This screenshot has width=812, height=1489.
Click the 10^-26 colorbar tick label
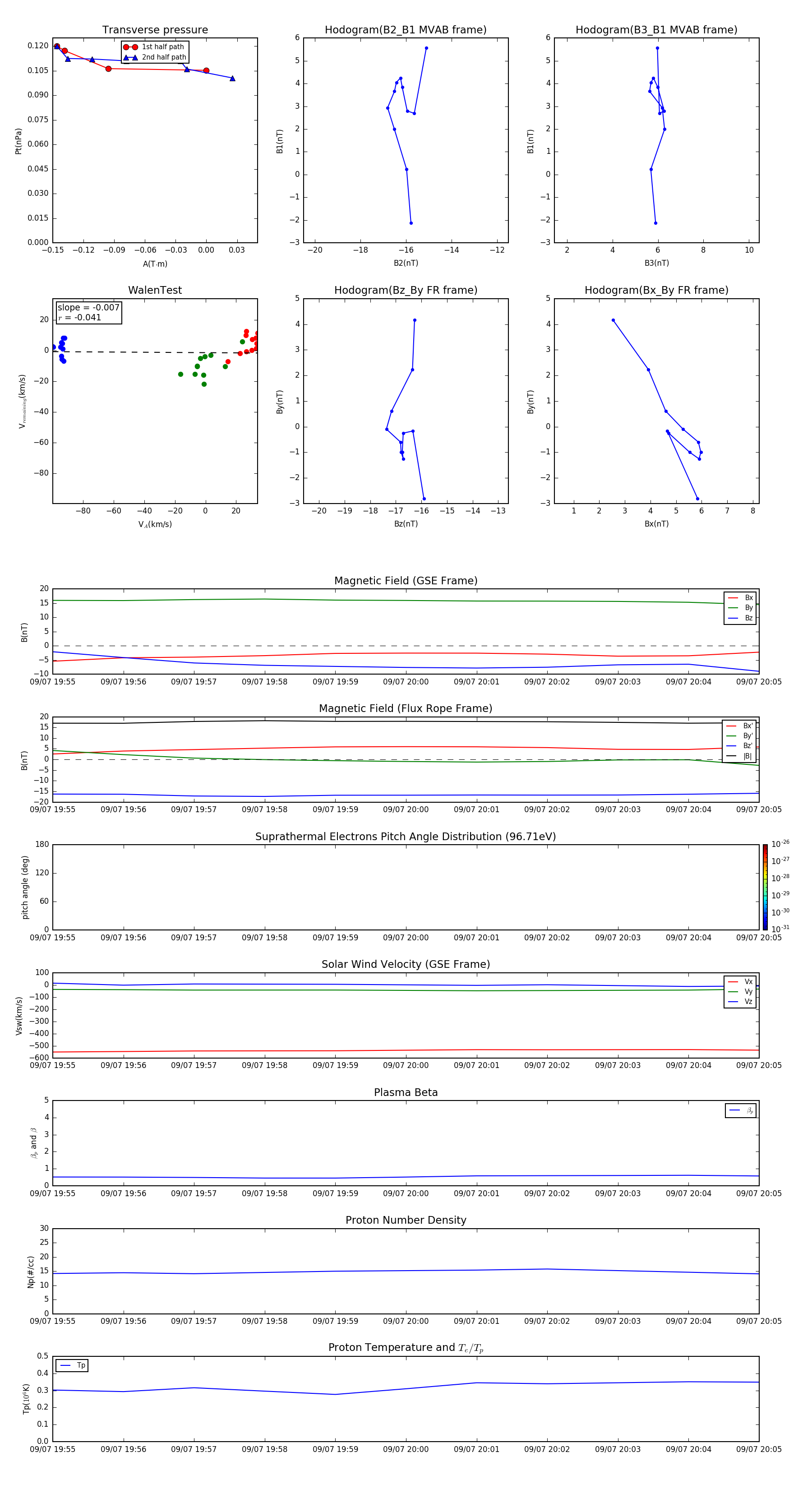coord(780,844)
